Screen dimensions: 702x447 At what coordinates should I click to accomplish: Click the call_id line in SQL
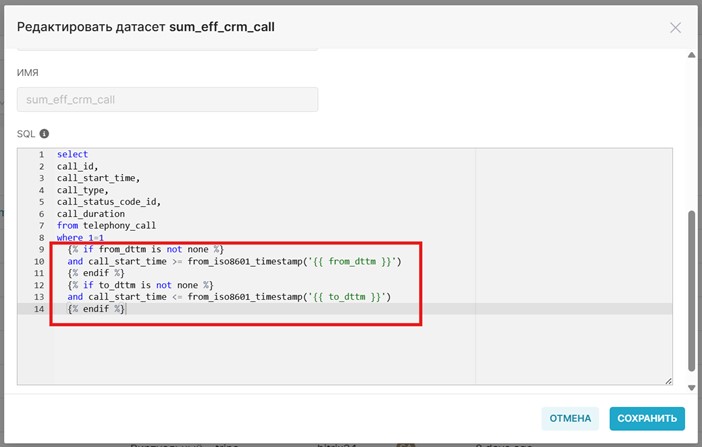pos(76,167)
